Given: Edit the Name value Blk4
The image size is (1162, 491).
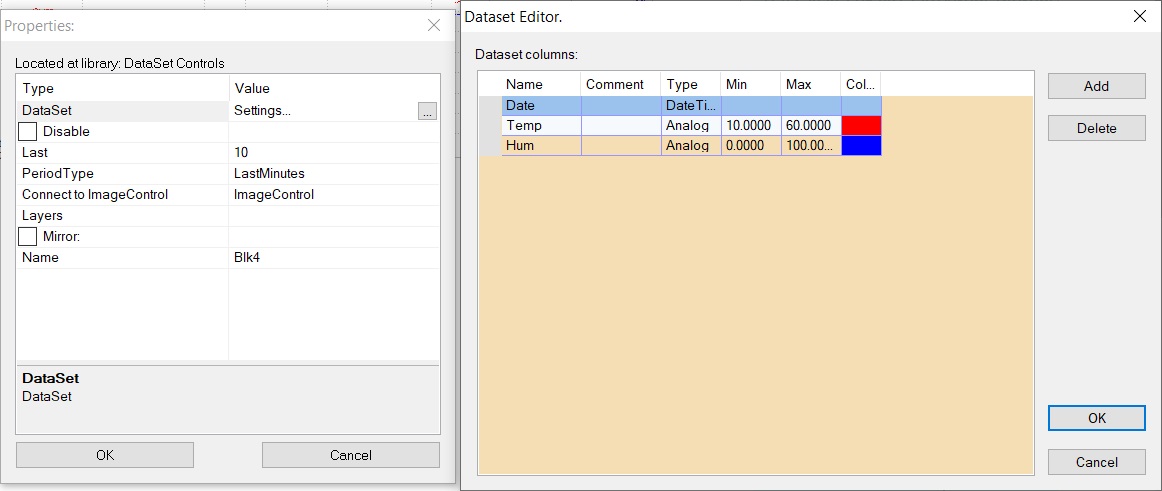Looking at the screenshot, I should (x=334, y=258).
